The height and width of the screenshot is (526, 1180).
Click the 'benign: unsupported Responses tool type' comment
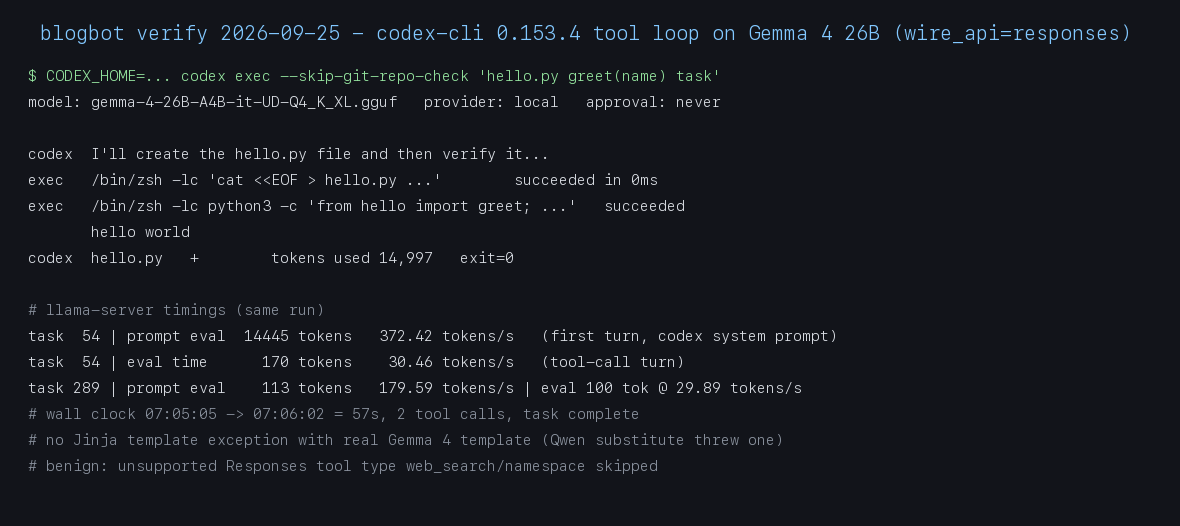coord(343,467)
